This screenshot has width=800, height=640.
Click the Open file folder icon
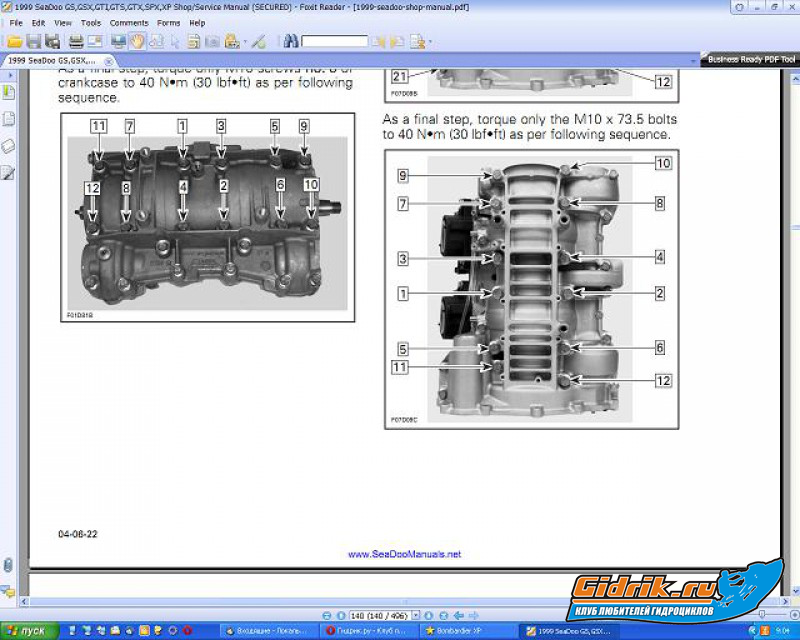click(x=14, y=41)
